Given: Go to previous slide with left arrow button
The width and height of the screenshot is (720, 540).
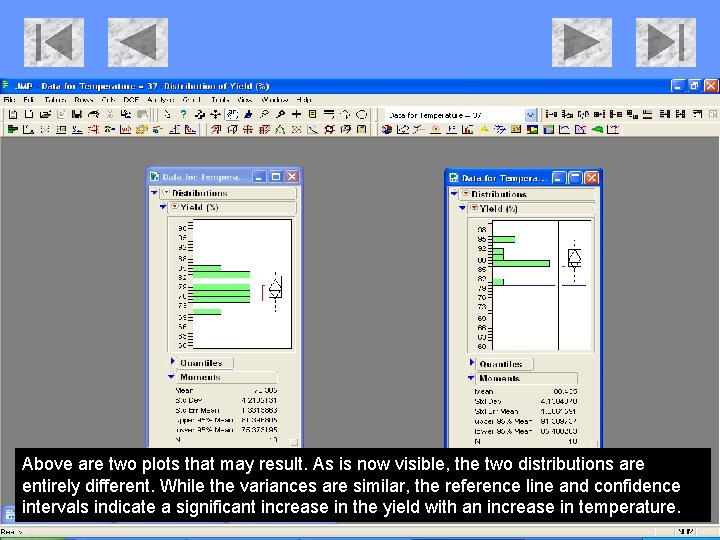Looking at the screenshot, I should (138, 43).
